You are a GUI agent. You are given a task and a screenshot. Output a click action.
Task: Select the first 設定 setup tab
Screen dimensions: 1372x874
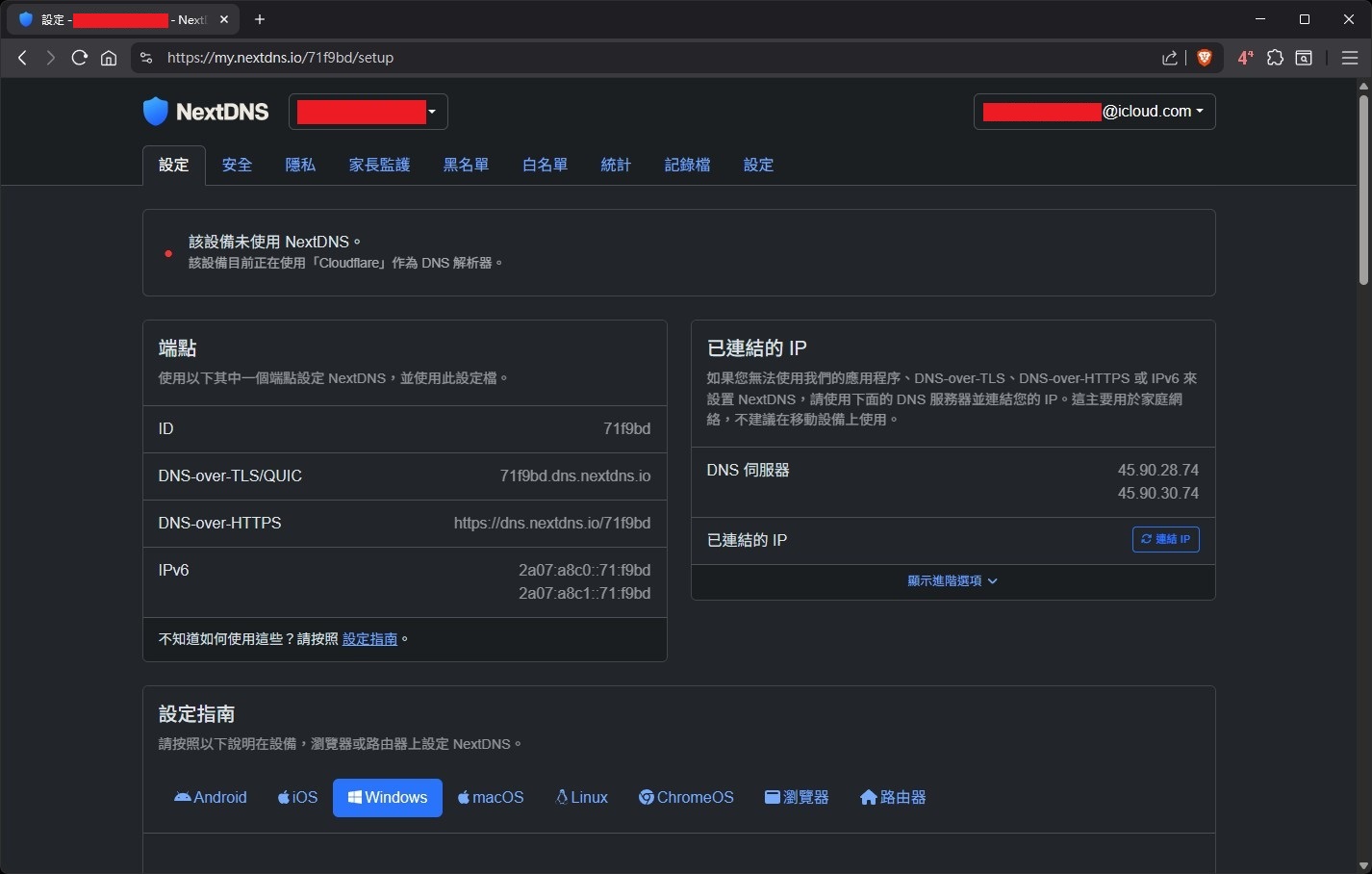coord(173,165)
